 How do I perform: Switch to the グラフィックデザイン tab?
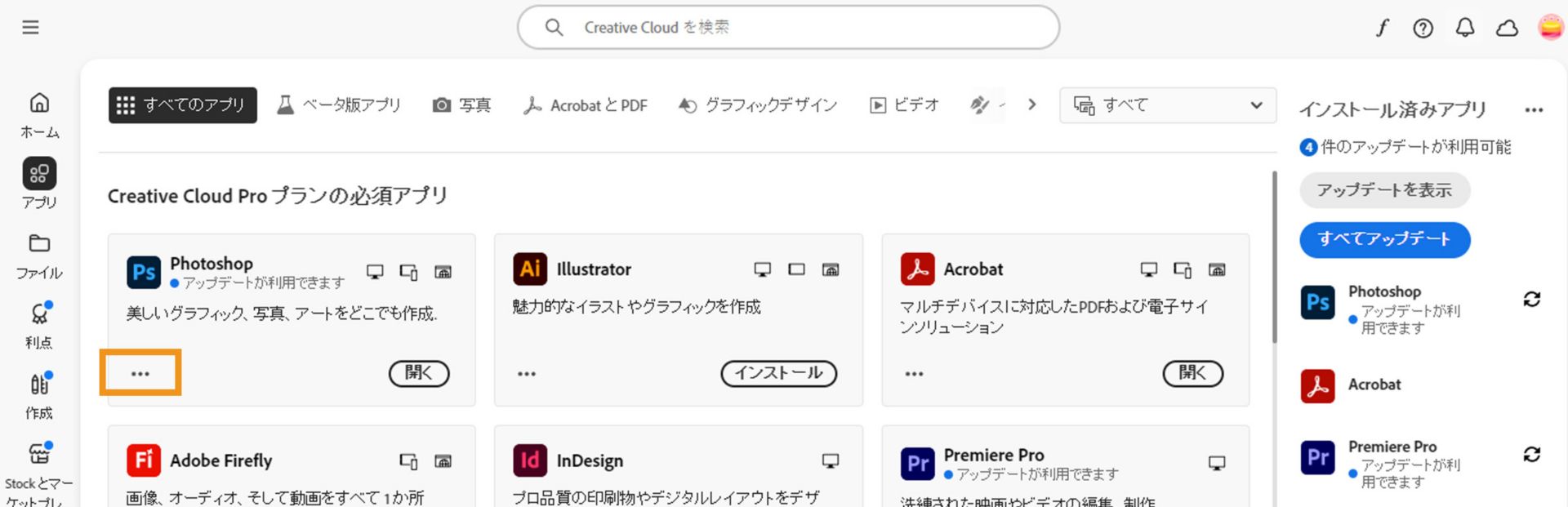tap(758, 105)
